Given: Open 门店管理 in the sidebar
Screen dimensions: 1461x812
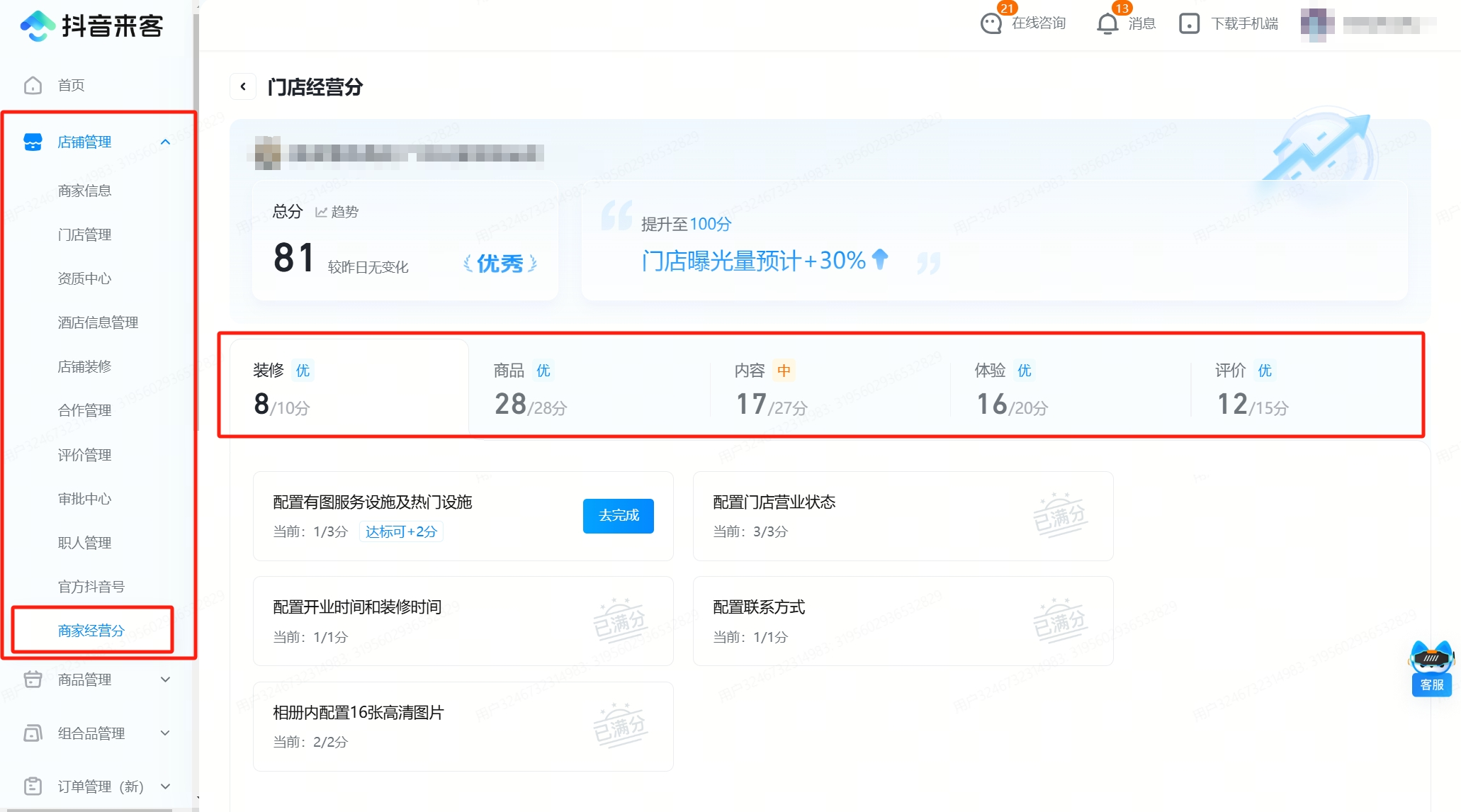Looking at the screenshot, I should tap(84, 235).
